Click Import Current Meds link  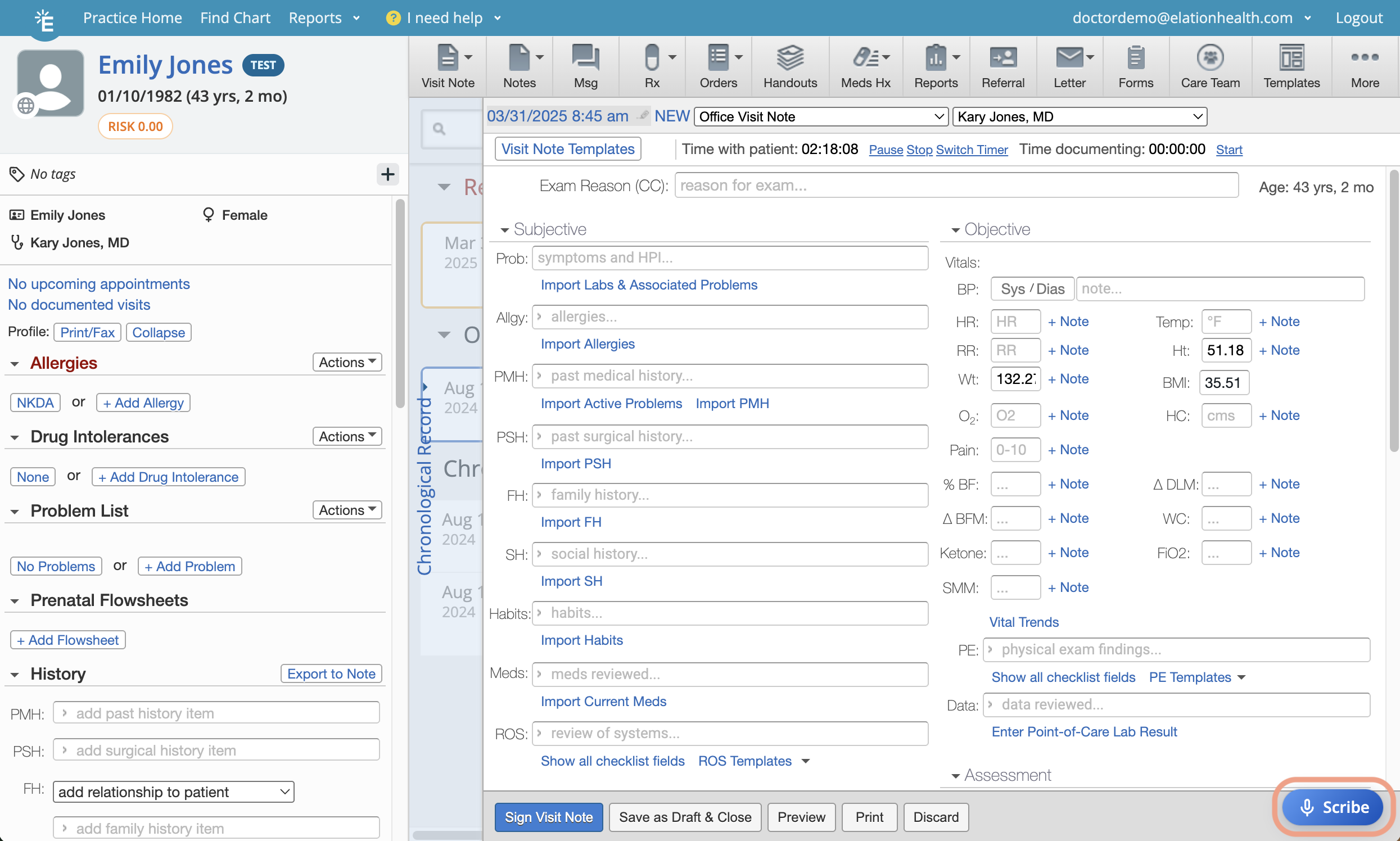click(x=603, y=701)
